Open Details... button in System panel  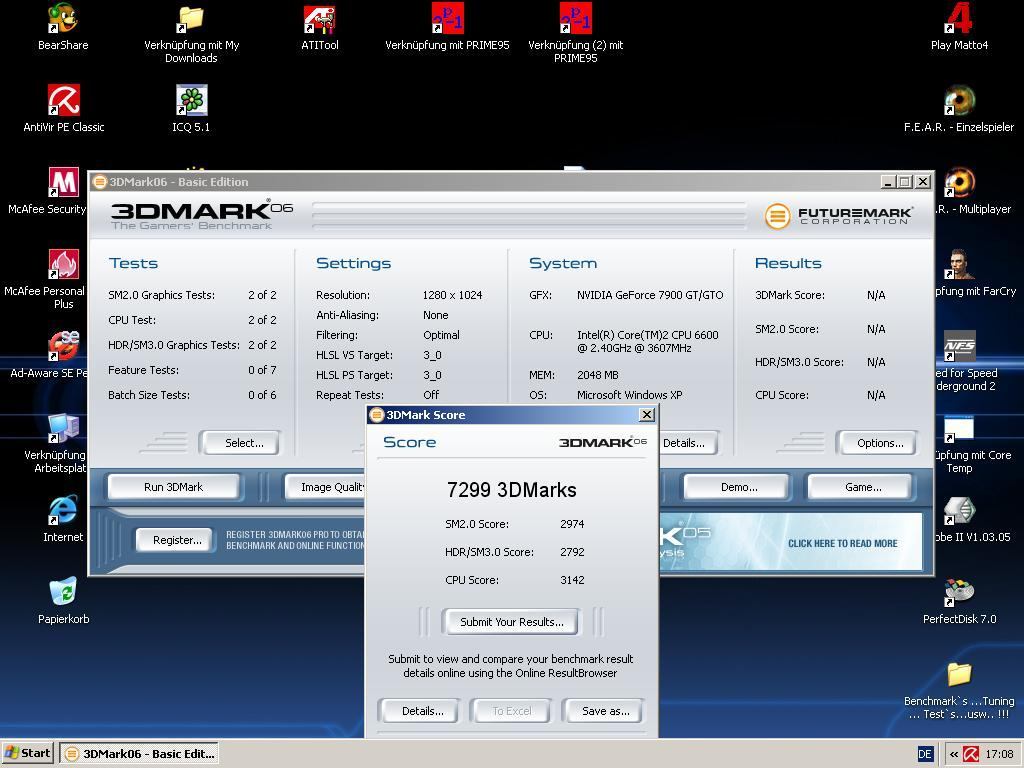688,443
